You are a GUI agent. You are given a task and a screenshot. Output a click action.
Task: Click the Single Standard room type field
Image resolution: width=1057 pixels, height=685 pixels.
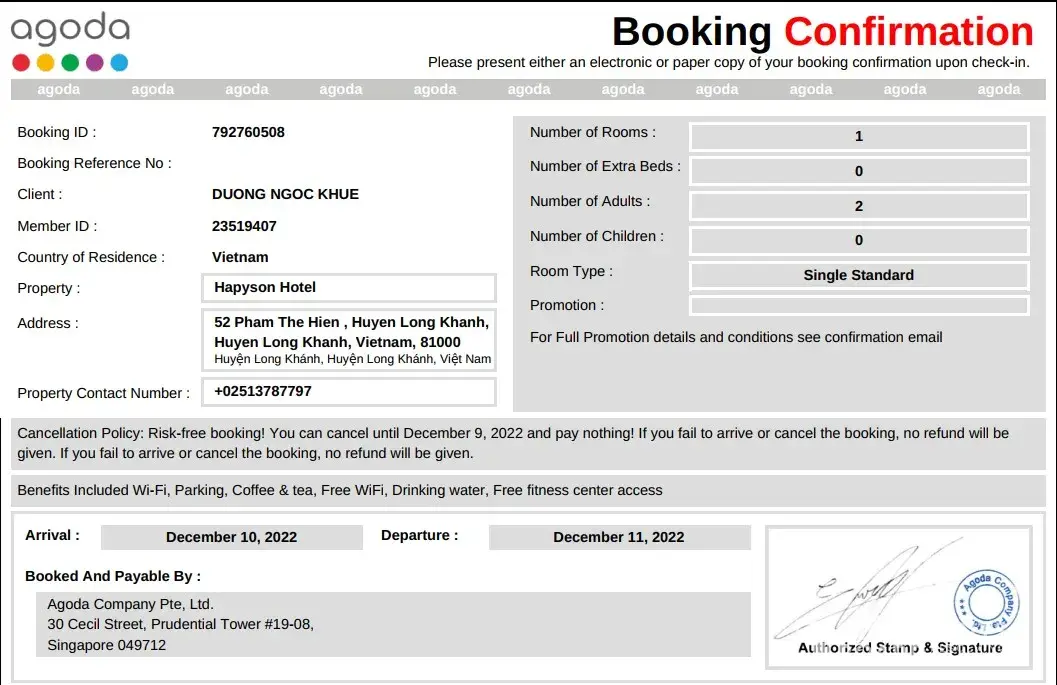tap(859, 275)
